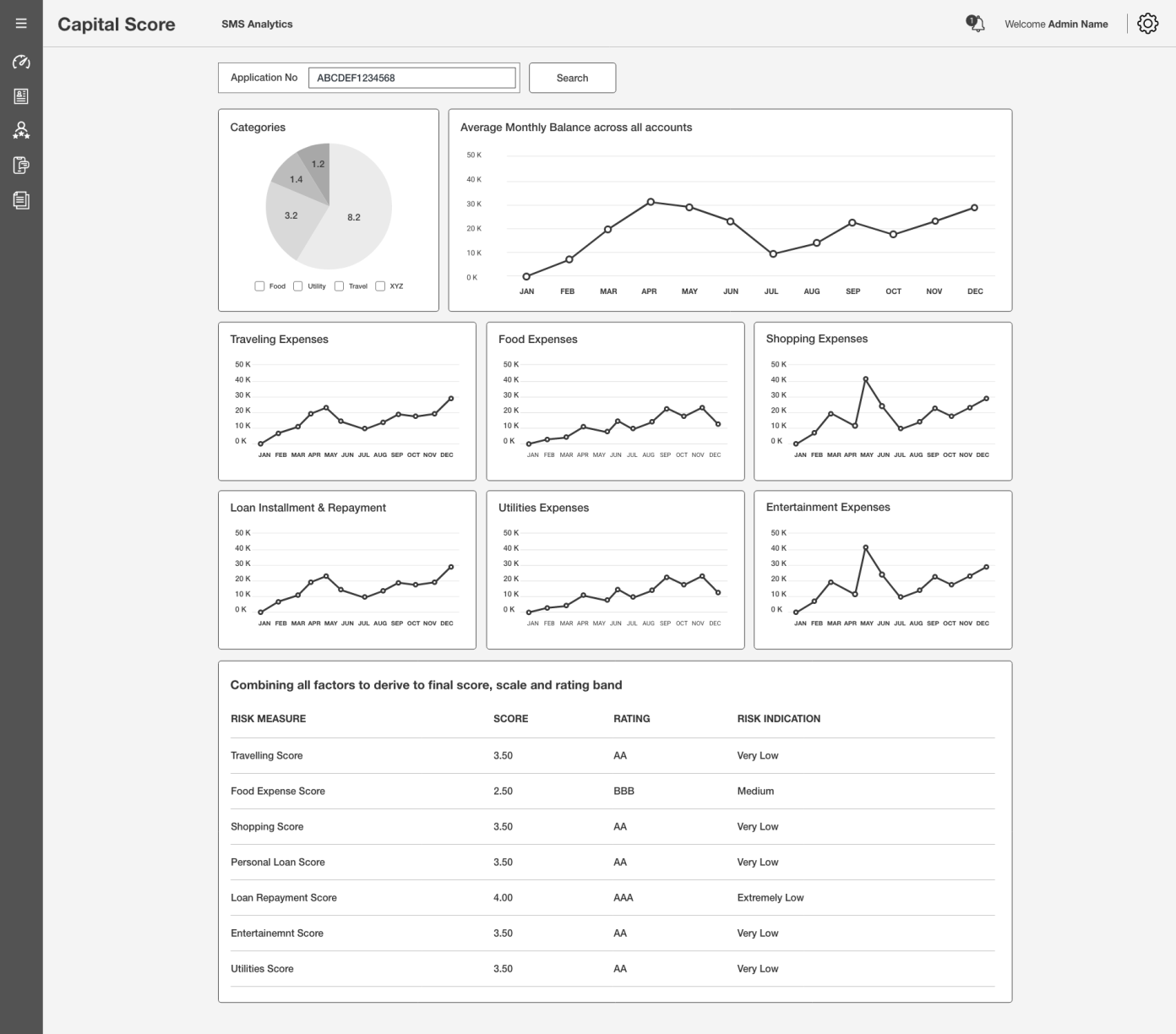
Task: Select the 8.2 slice of the pie chart
Action: tap(355, 216)
